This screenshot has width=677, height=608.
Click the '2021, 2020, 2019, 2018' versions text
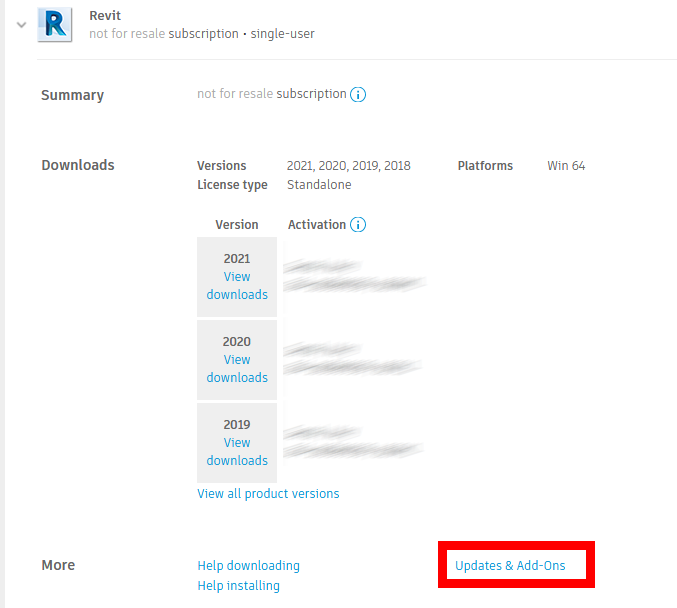click(348, 166)
